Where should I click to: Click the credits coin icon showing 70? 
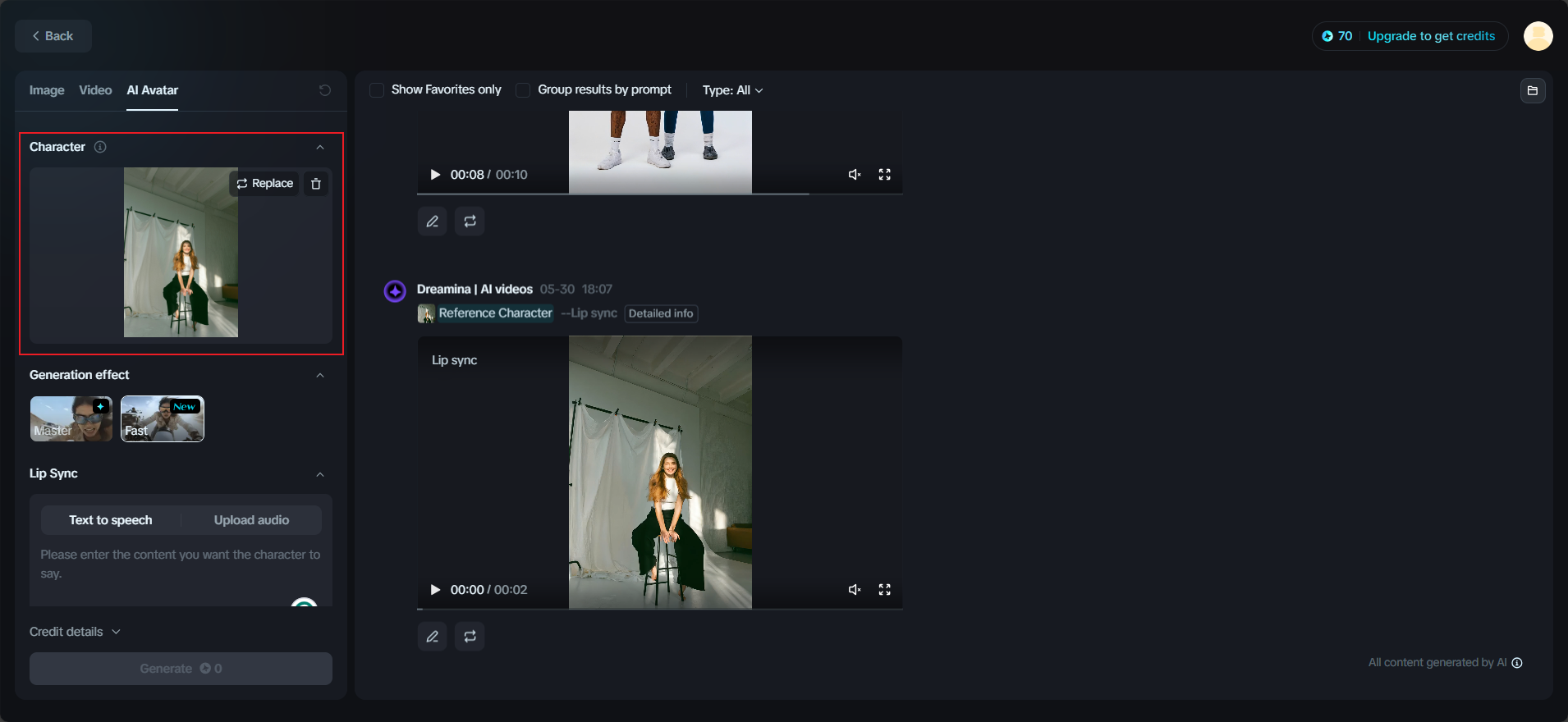(x=1327, y=36)
